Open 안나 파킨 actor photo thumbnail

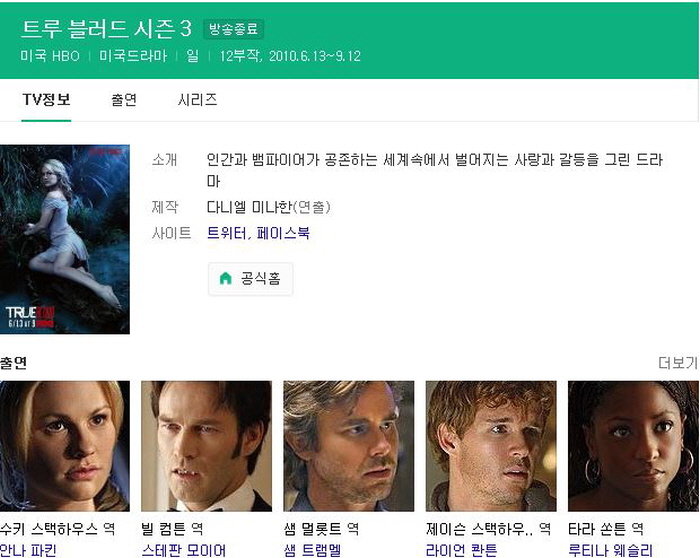65,446
